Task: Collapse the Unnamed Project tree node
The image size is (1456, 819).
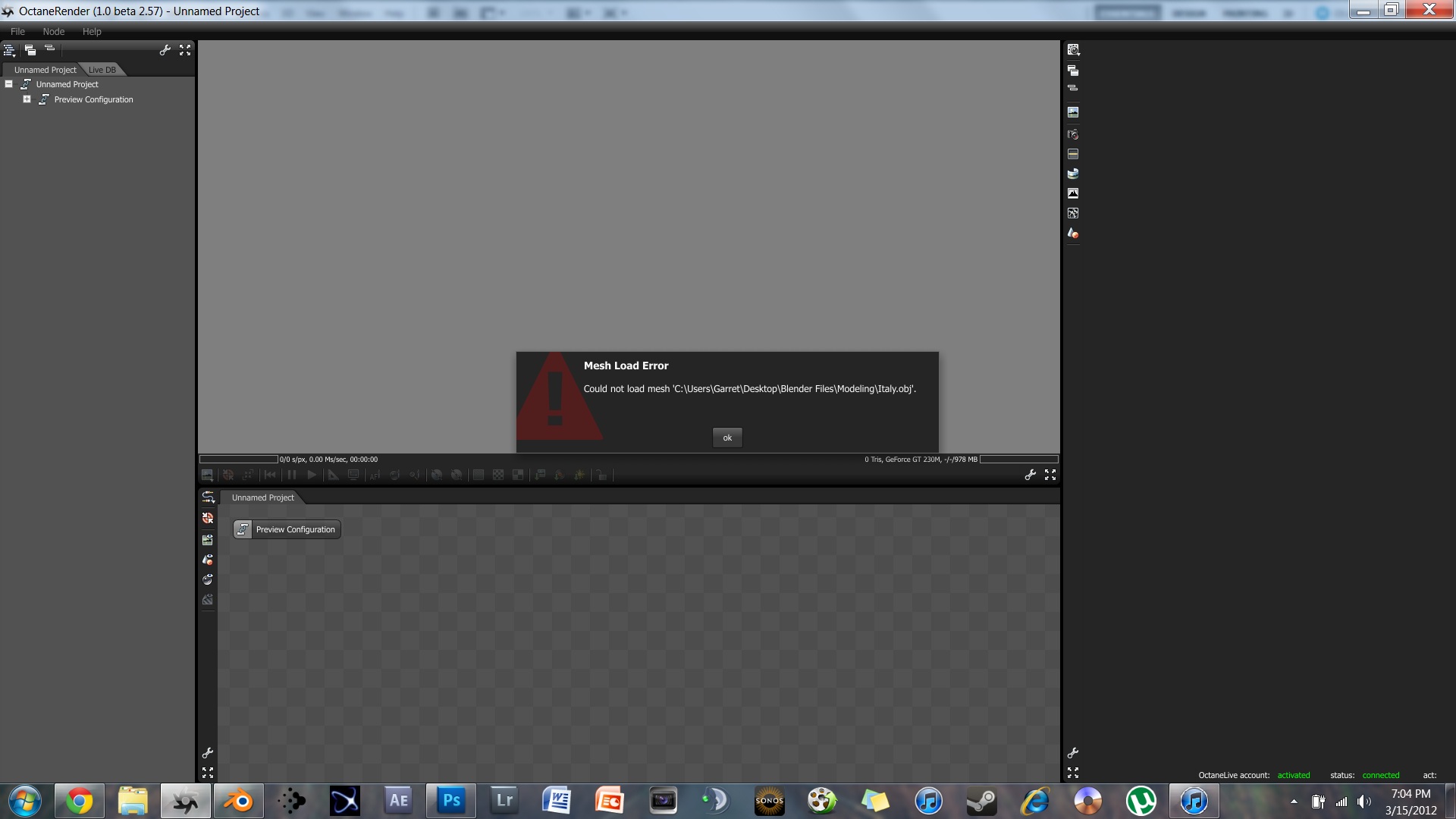Action: click(9, 84)
